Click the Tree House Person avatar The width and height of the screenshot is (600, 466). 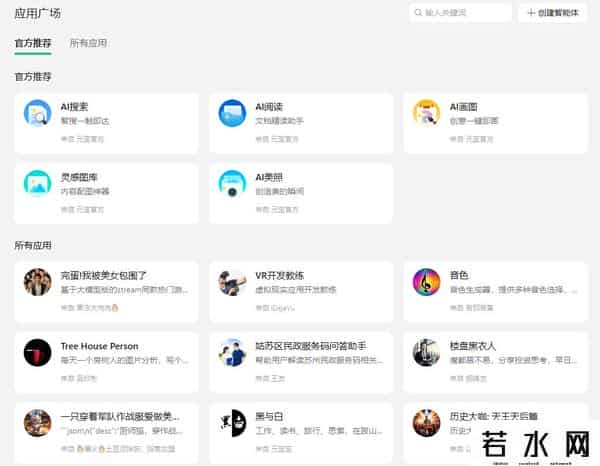(x=38, y=353)
